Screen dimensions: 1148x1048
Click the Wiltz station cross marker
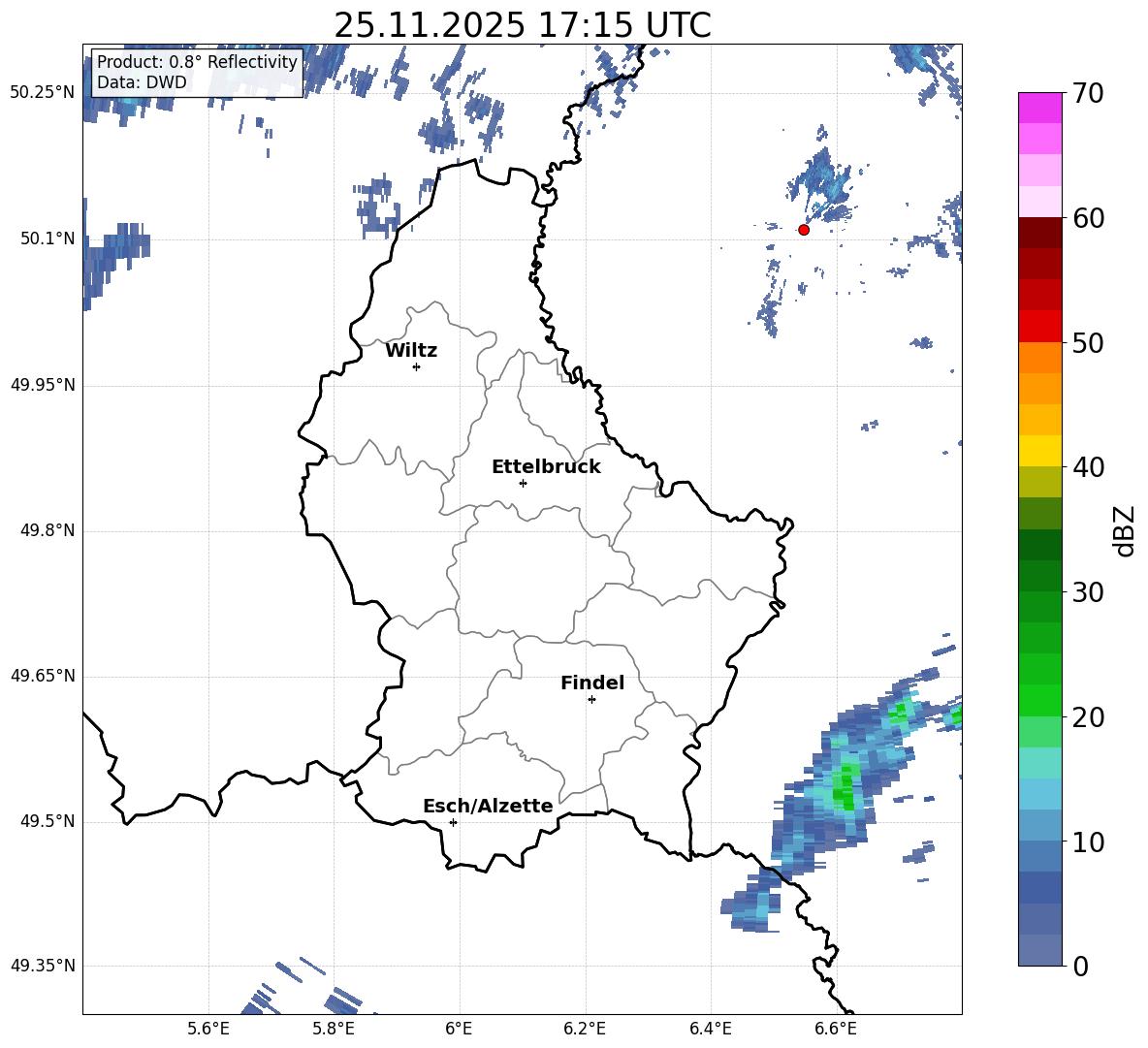click(x=417, y=366)
